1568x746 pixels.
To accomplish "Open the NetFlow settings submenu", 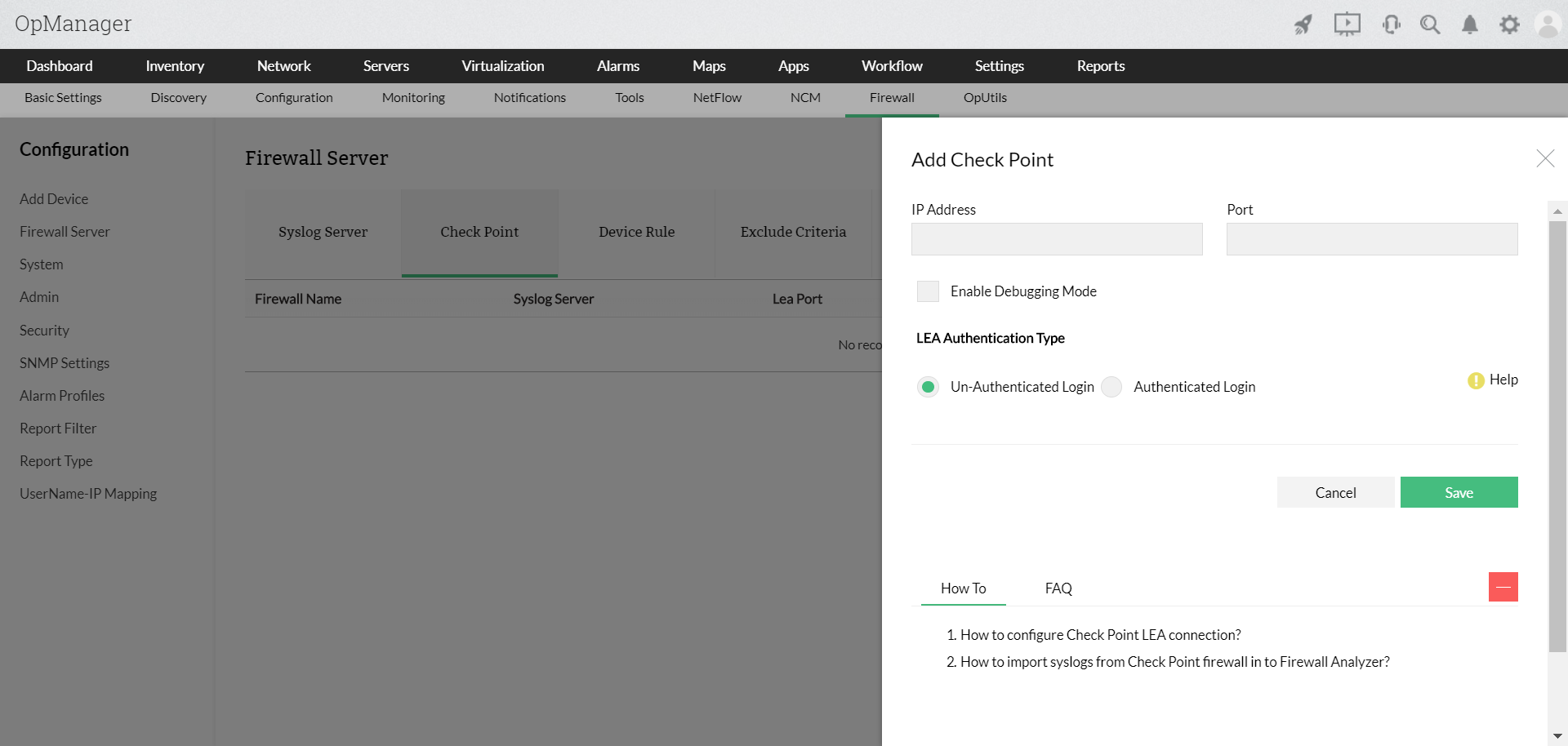I will [717, 98].
